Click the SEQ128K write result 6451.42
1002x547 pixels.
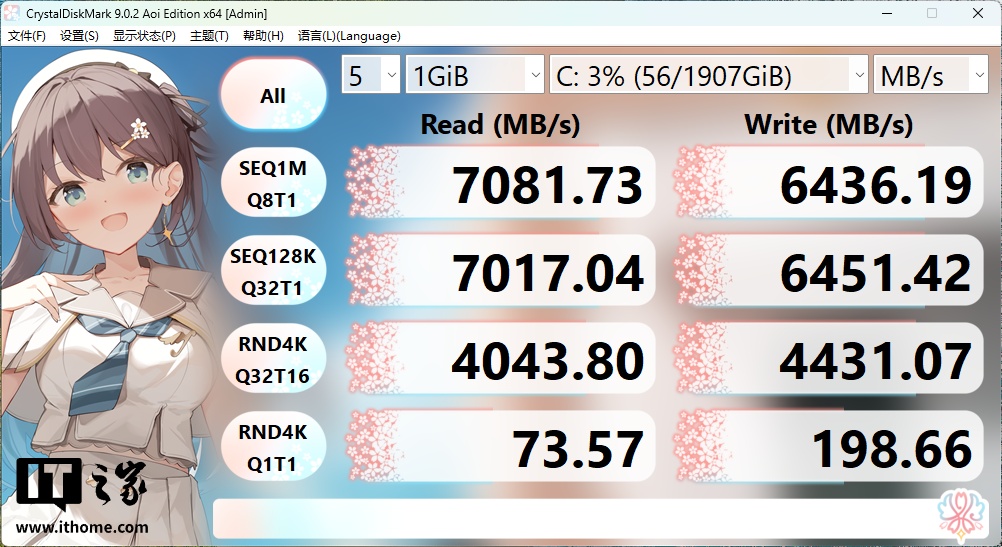coord(829,271)
